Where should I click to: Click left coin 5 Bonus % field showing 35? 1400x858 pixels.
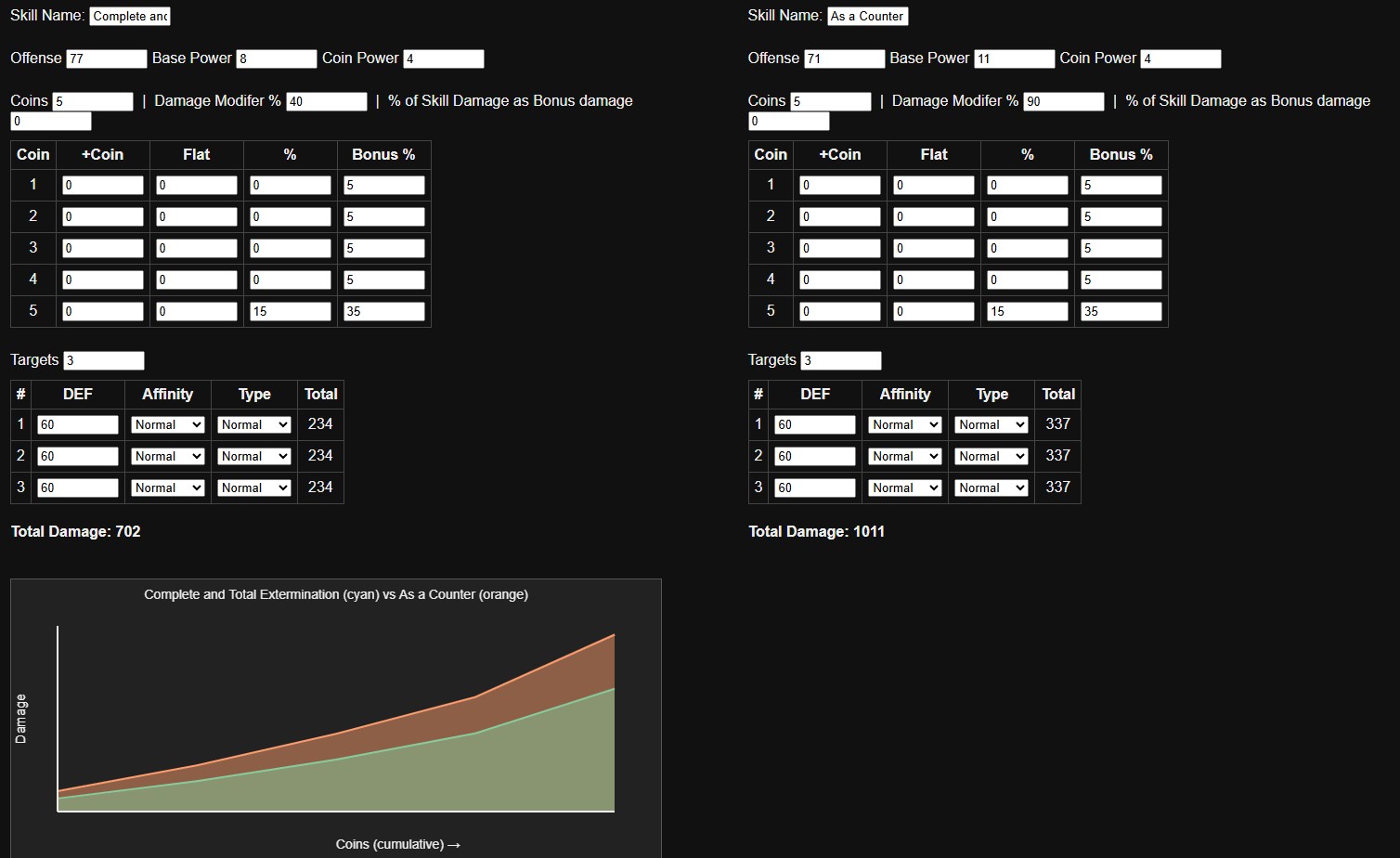384,311
